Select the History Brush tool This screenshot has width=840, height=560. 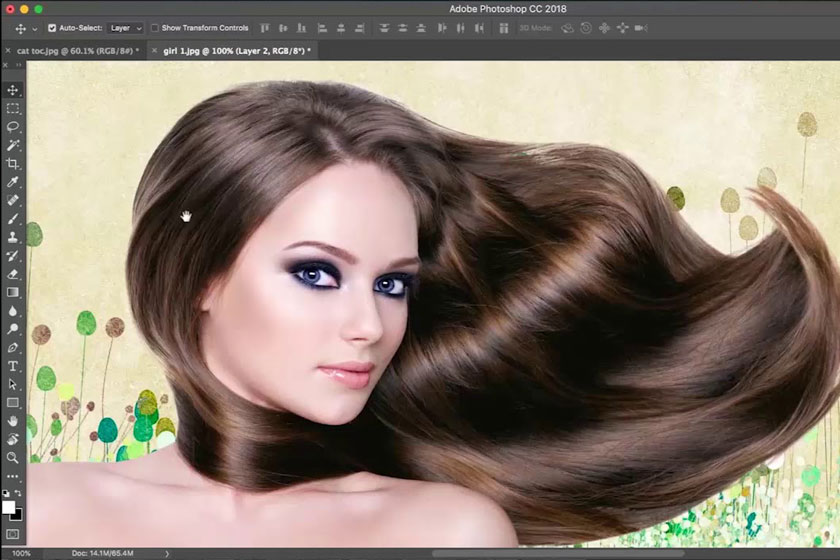tap(13, 256)
